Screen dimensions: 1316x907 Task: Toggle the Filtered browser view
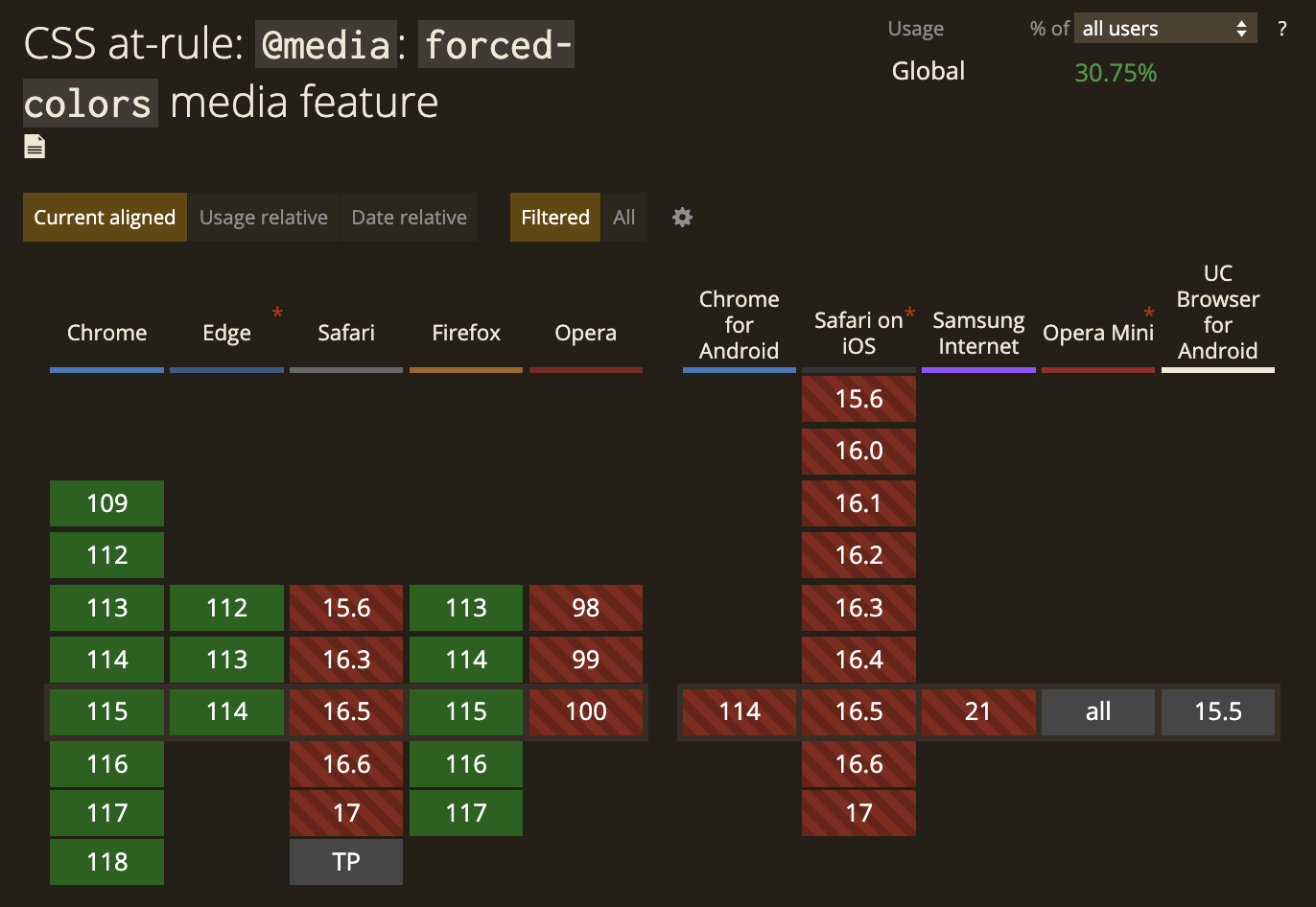point(554,218)
